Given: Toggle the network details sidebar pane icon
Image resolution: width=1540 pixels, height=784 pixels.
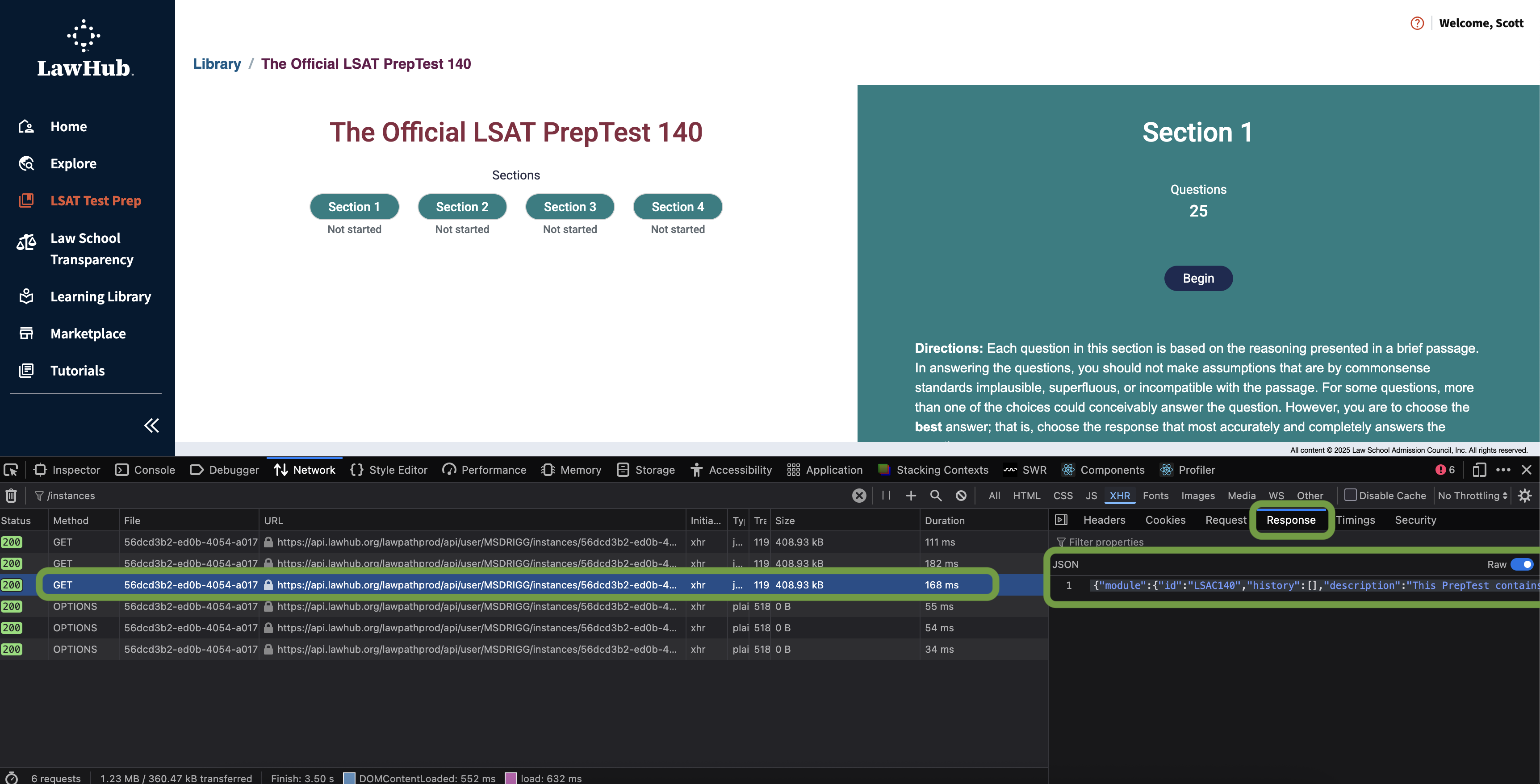Looking at the screenshot, I should pos(1061,520).
